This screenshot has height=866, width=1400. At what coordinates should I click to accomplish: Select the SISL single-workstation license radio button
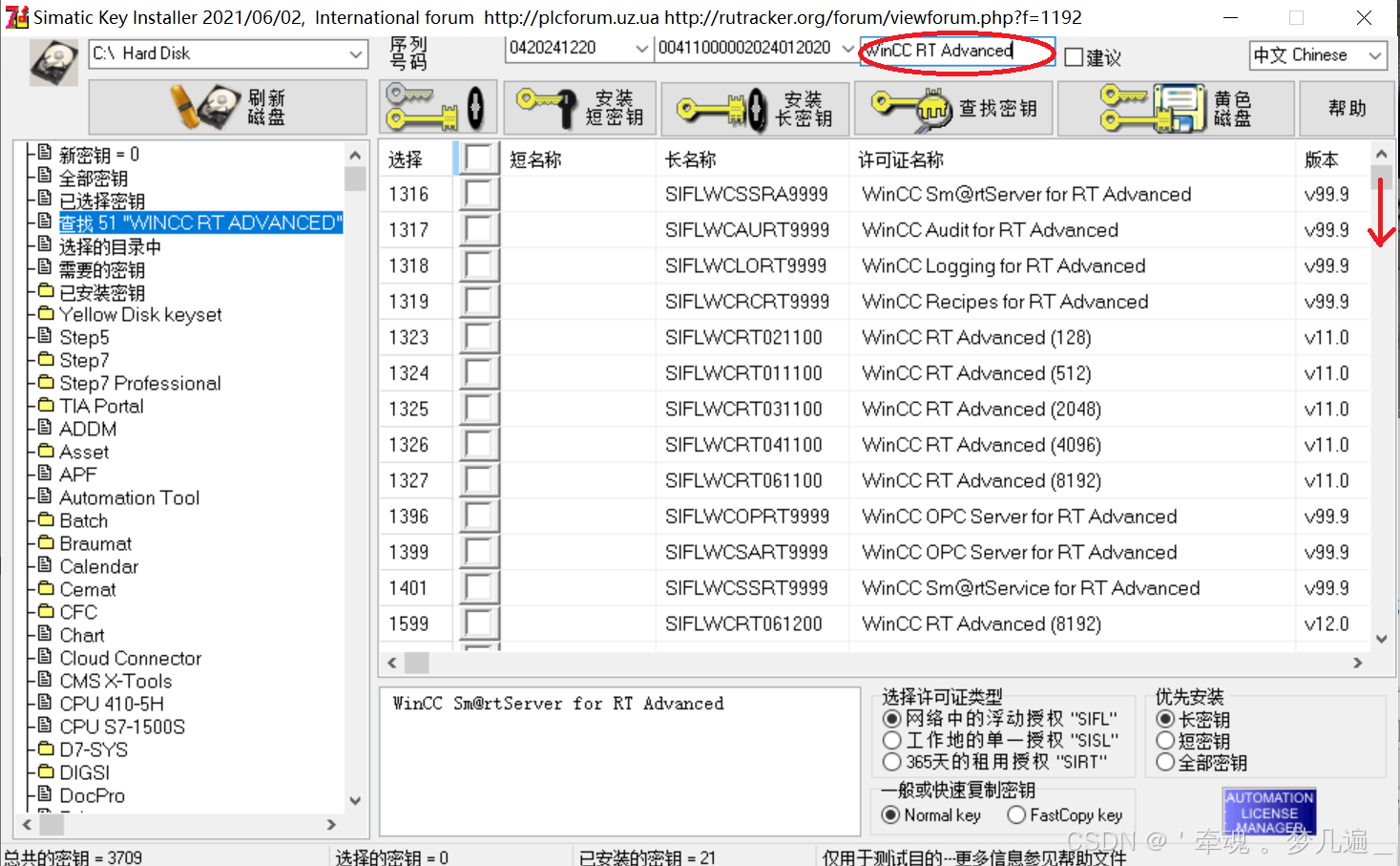point(893,740)
